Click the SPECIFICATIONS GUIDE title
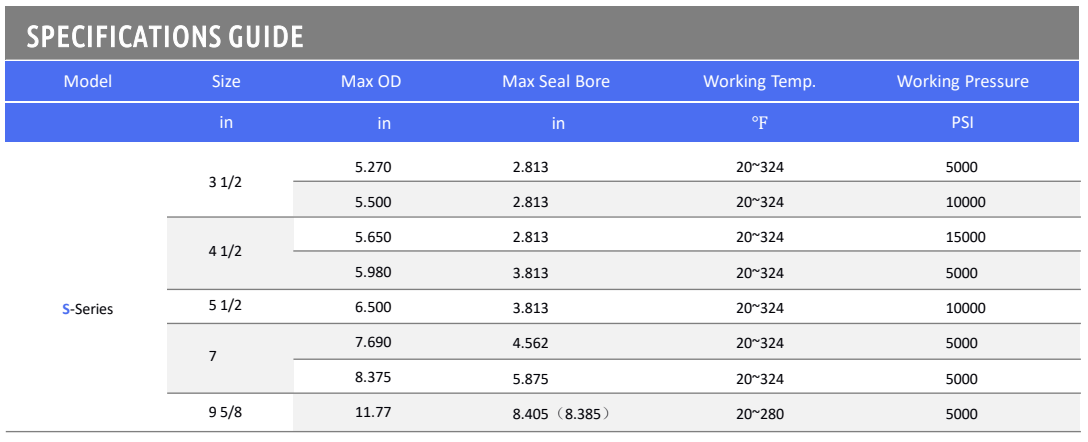The width and height of the screenshot is (1088, 442). pyautogui.click(x=165, y=37)
